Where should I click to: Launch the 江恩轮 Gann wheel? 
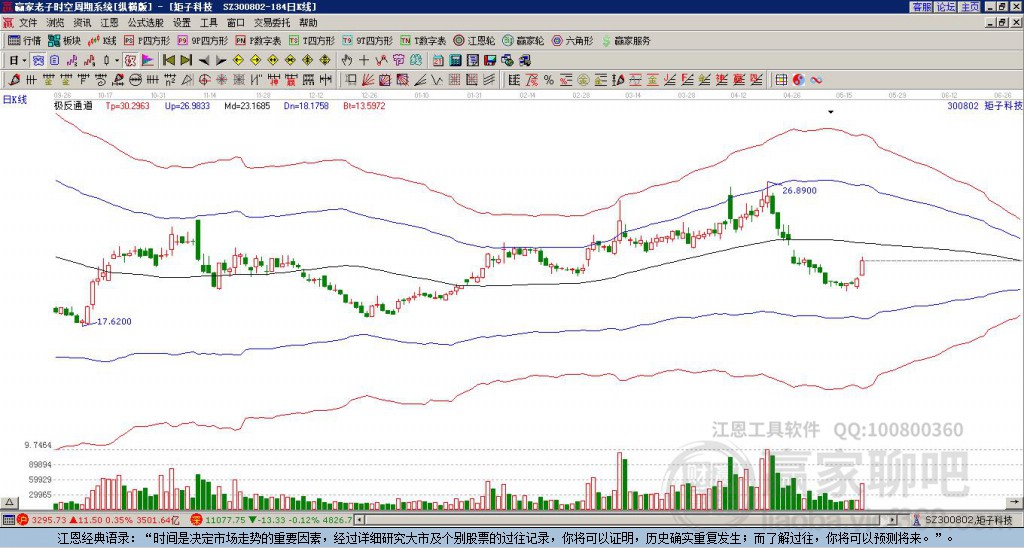[474, 40]
